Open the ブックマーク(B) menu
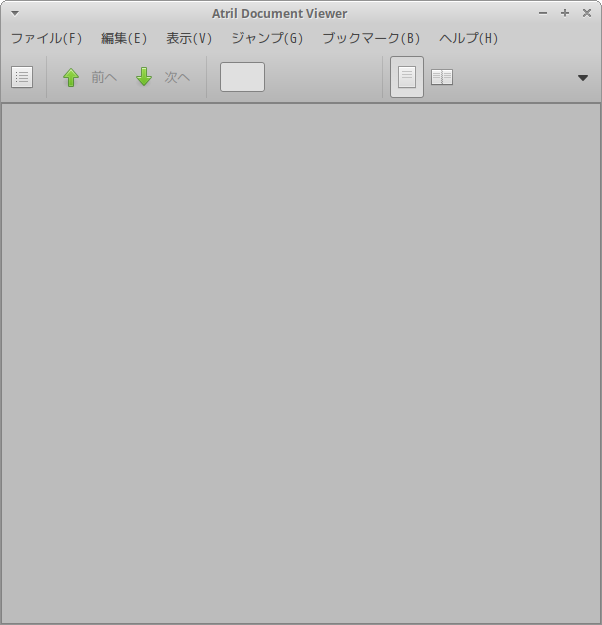Viewport: 602px width, 625px height. (371, 38)
